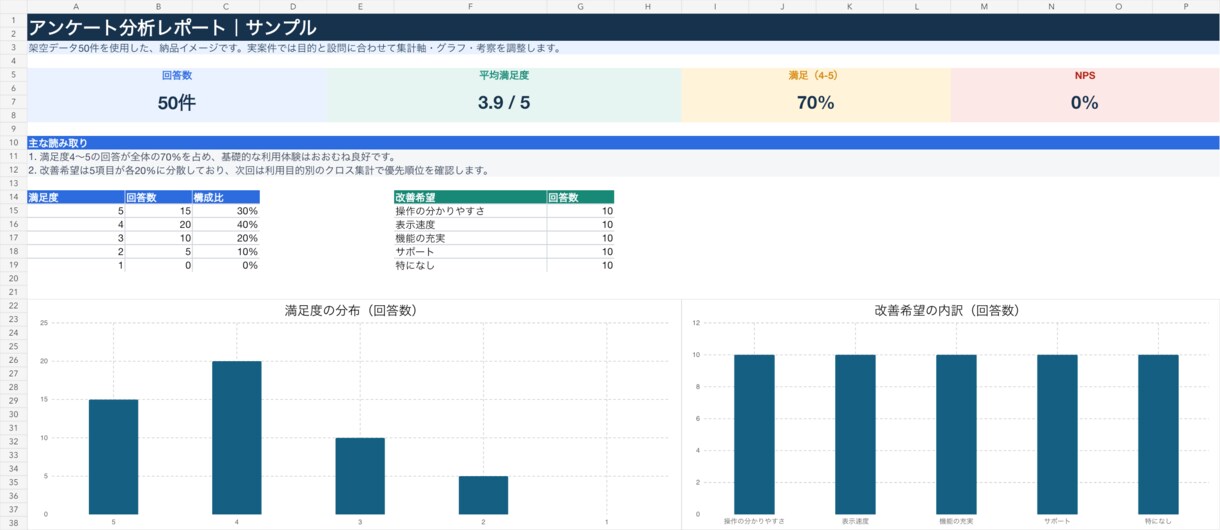
Task: Click the 0% ratio cell for rating 1
Action: click(x=226, y=265)
